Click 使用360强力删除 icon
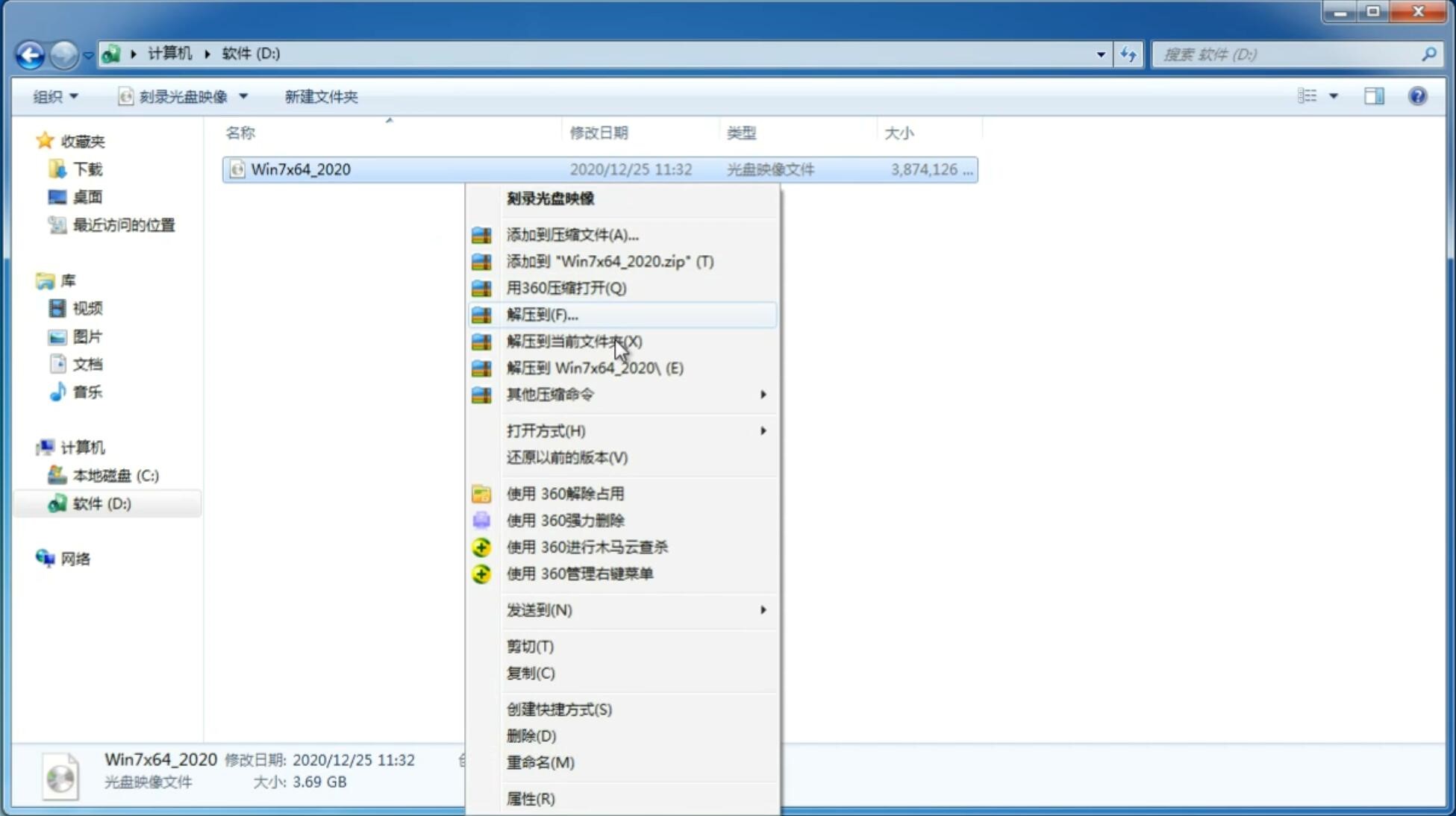Screen dimensions: 1456x816 click(481, 520)
